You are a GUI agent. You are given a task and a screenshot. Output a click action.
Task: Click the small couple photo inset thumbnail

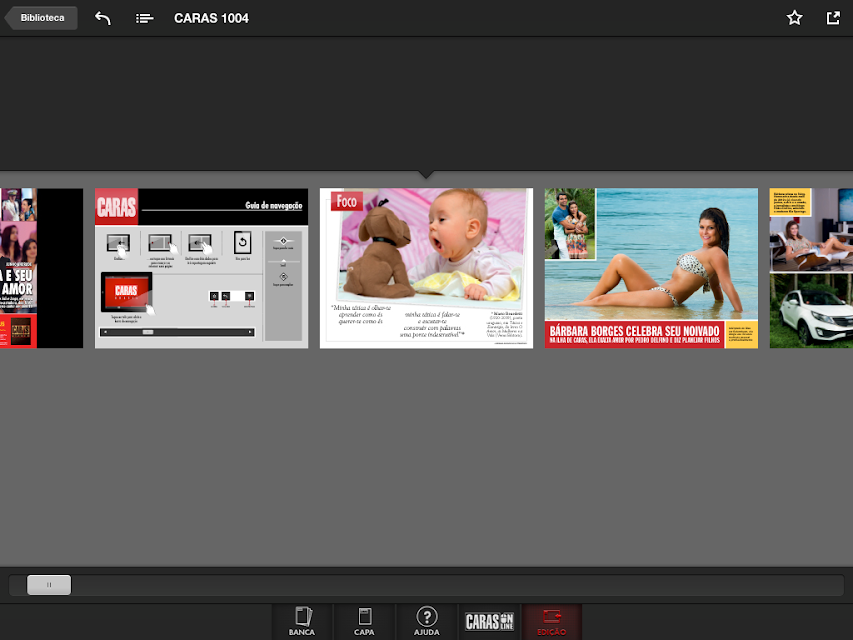(x=570, y=224)
